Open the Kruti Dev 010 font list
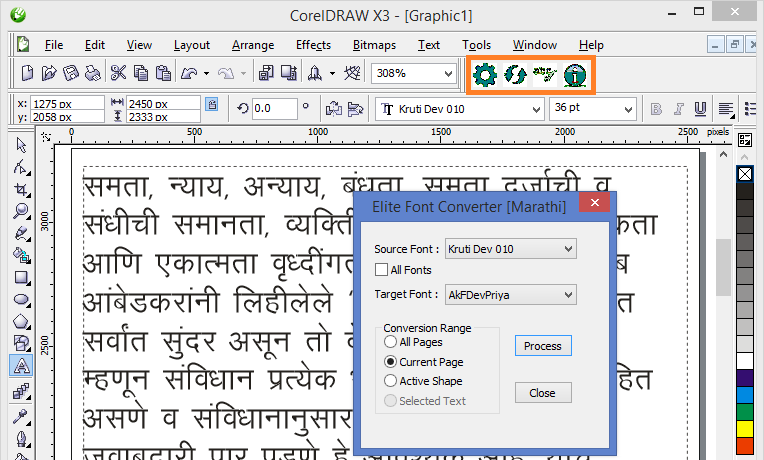This screenshot has height=460, width=764. point(536,110)
